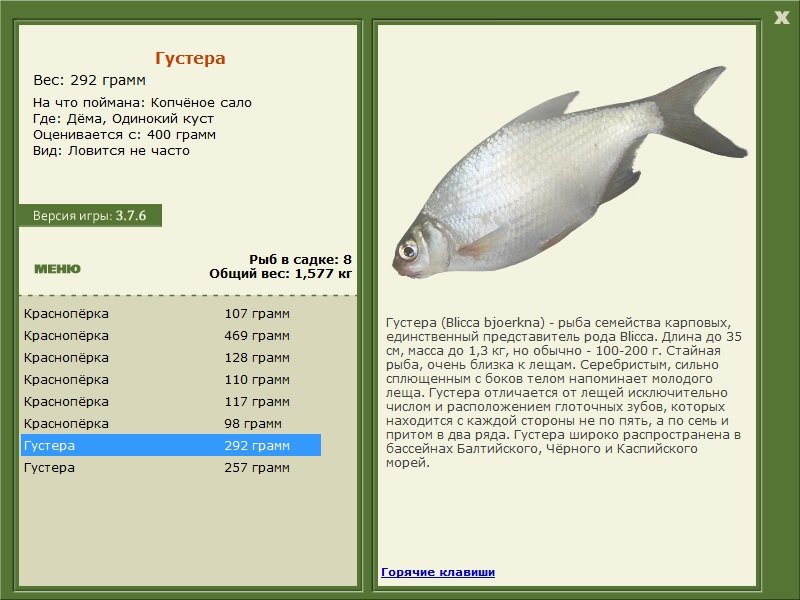This screenshot has height=600, width=800.
Task: Select the 107 грамм Краснопёрка row
Action: 171,313
